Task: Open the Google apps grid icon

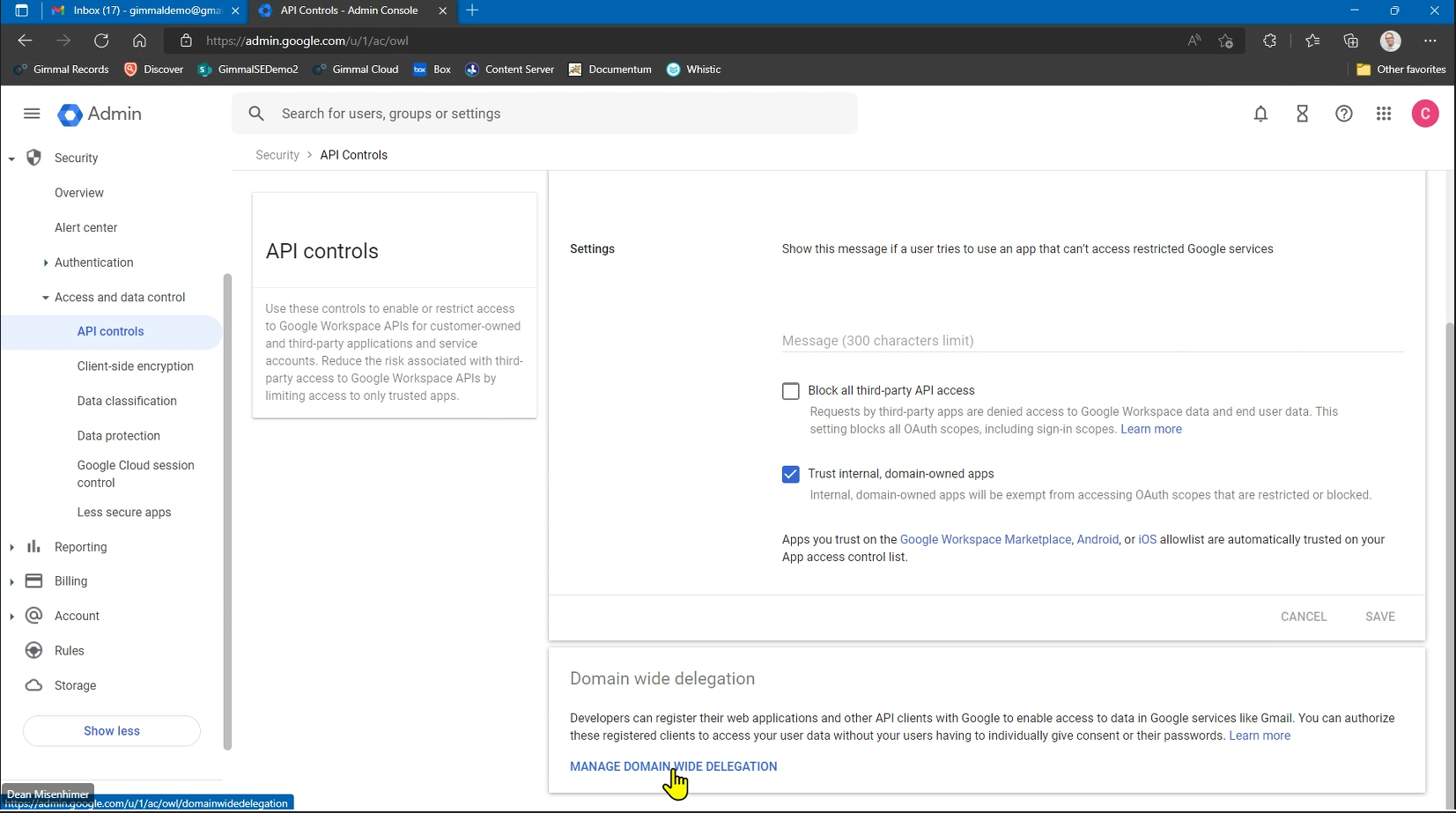Action: [1384, 114]
